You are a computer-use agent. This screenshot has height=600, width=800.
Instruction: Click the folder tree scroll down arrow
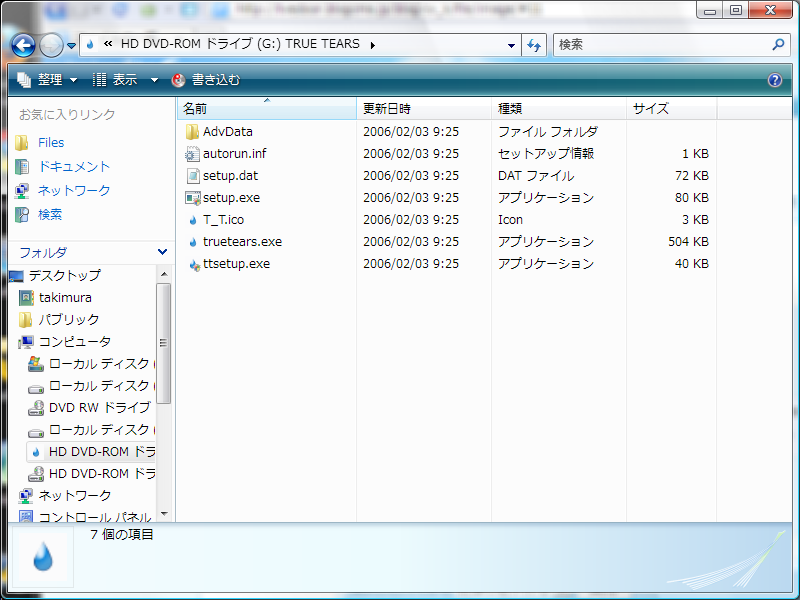click(164, 514)
